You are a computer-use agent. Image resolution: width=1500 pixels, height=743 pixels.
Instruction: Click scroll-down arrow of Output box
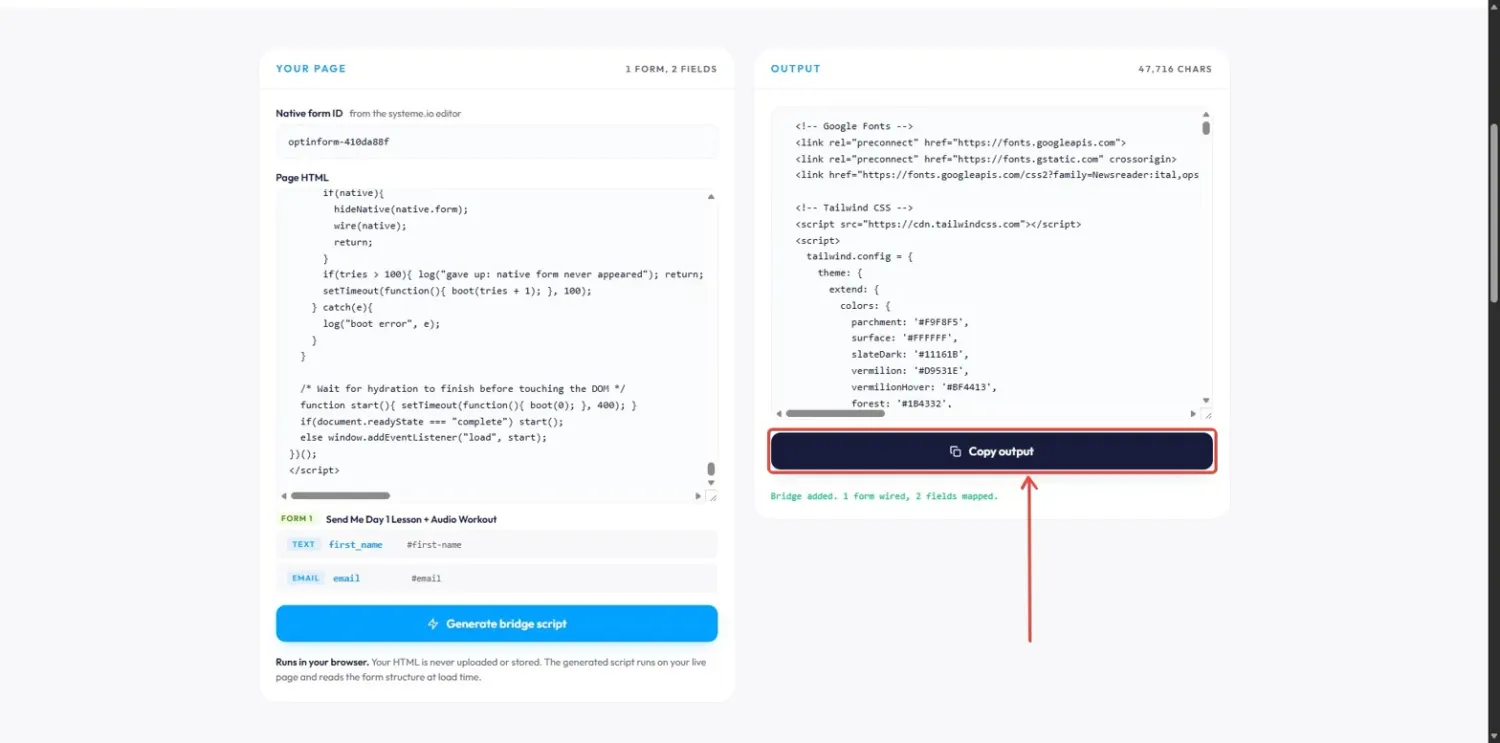(1206, 400)
